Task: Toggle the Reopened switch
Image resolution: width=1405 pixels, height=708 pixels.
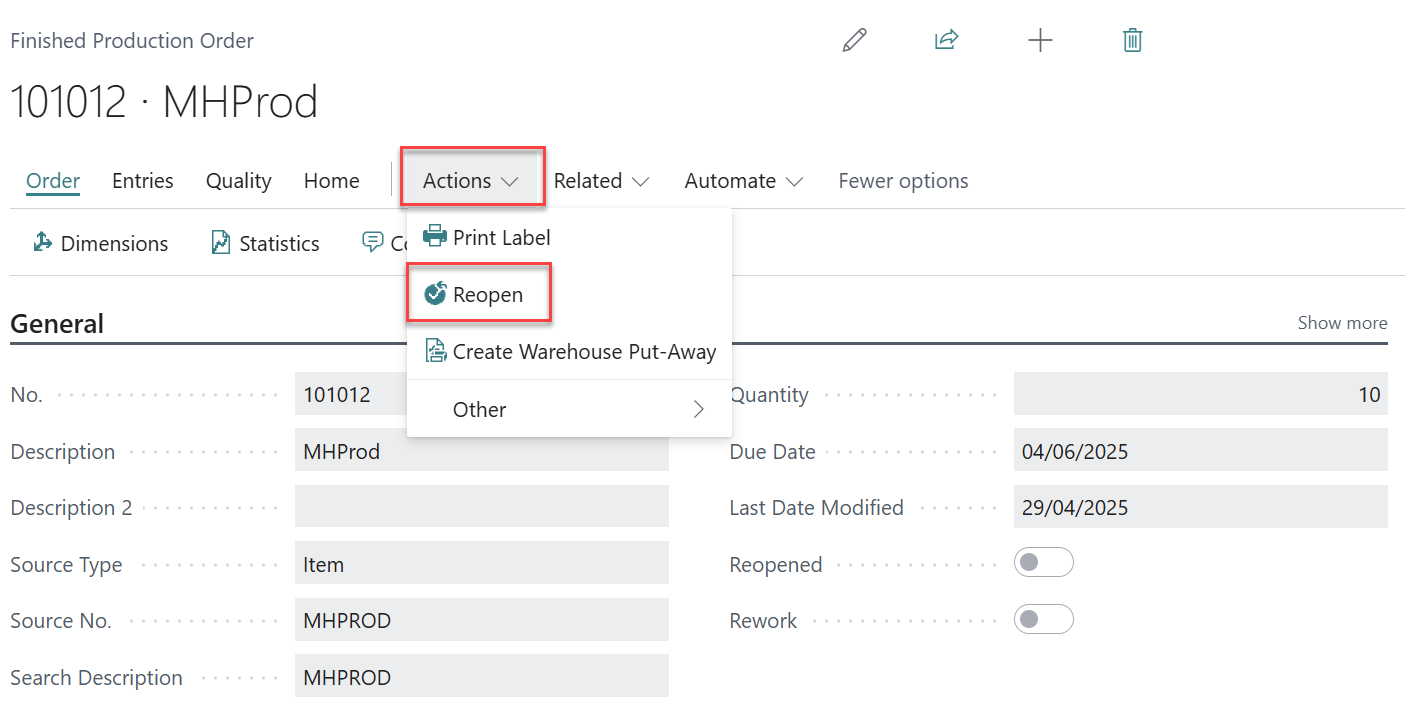Action: 1043,563
